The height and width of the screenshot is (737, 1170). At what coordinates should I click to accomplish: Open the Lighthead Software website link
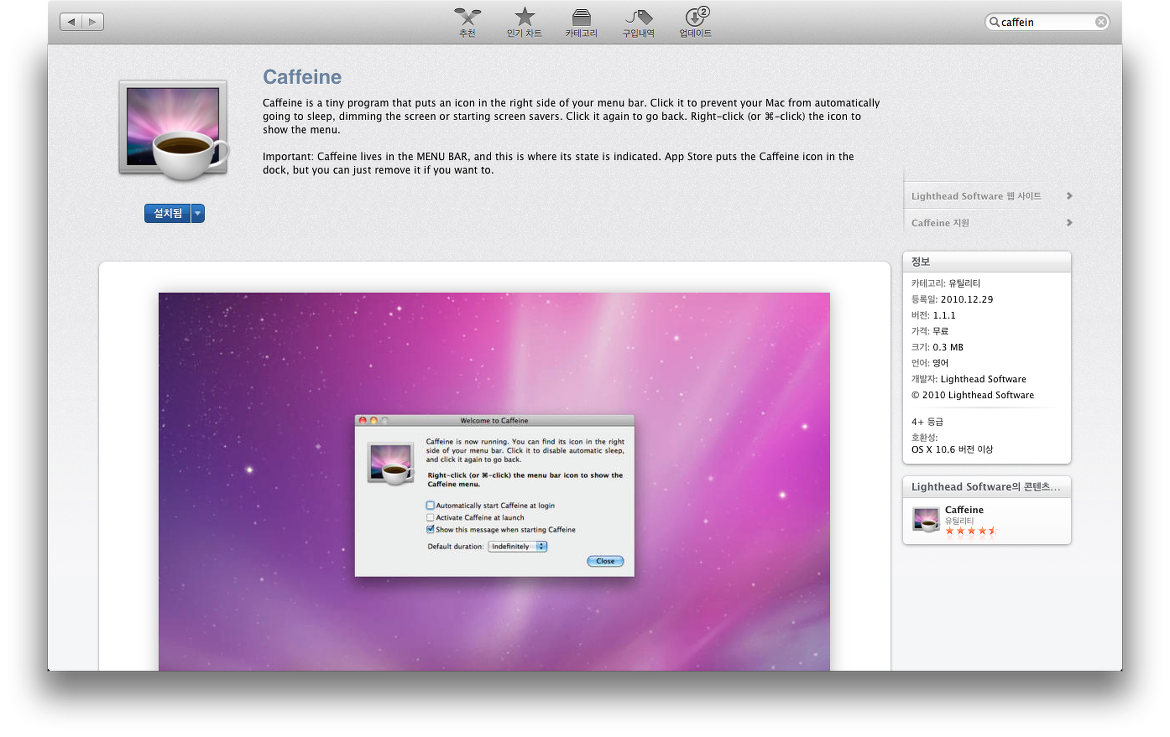[976, 196]
